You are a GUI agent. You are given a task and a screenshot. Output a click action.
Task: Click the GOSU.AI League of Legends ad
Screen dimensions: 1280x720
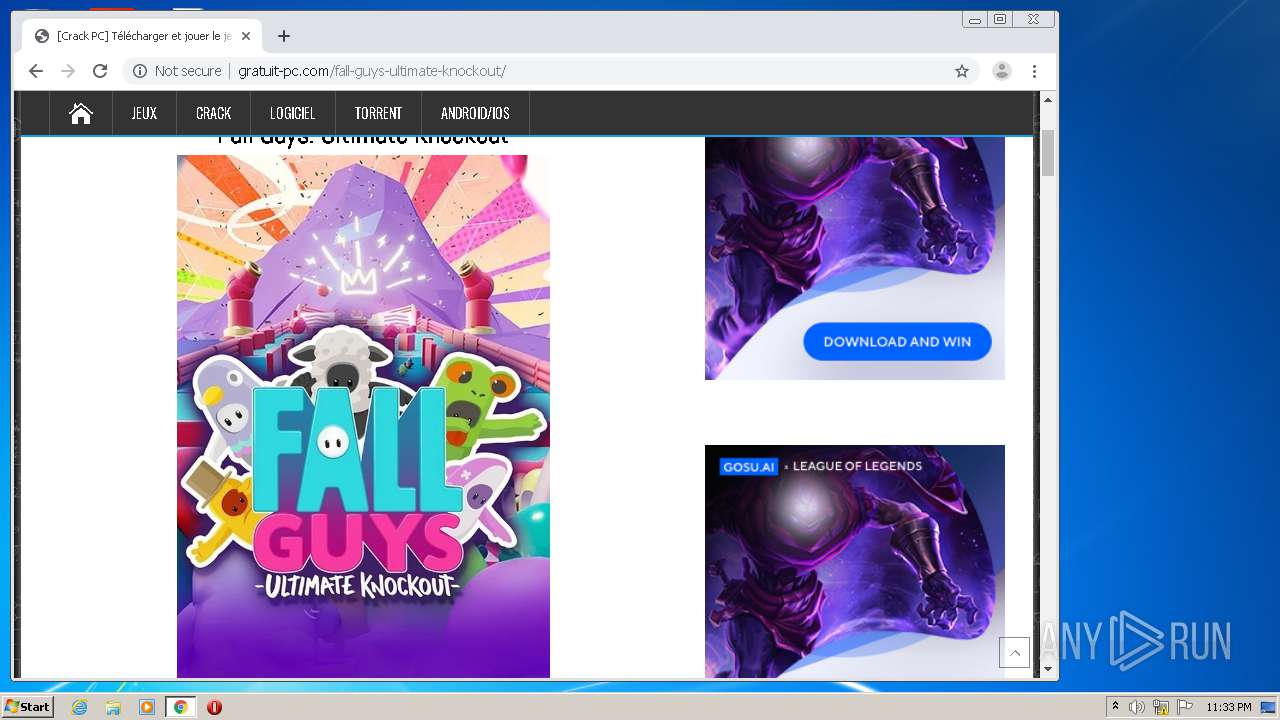(855, 561)
